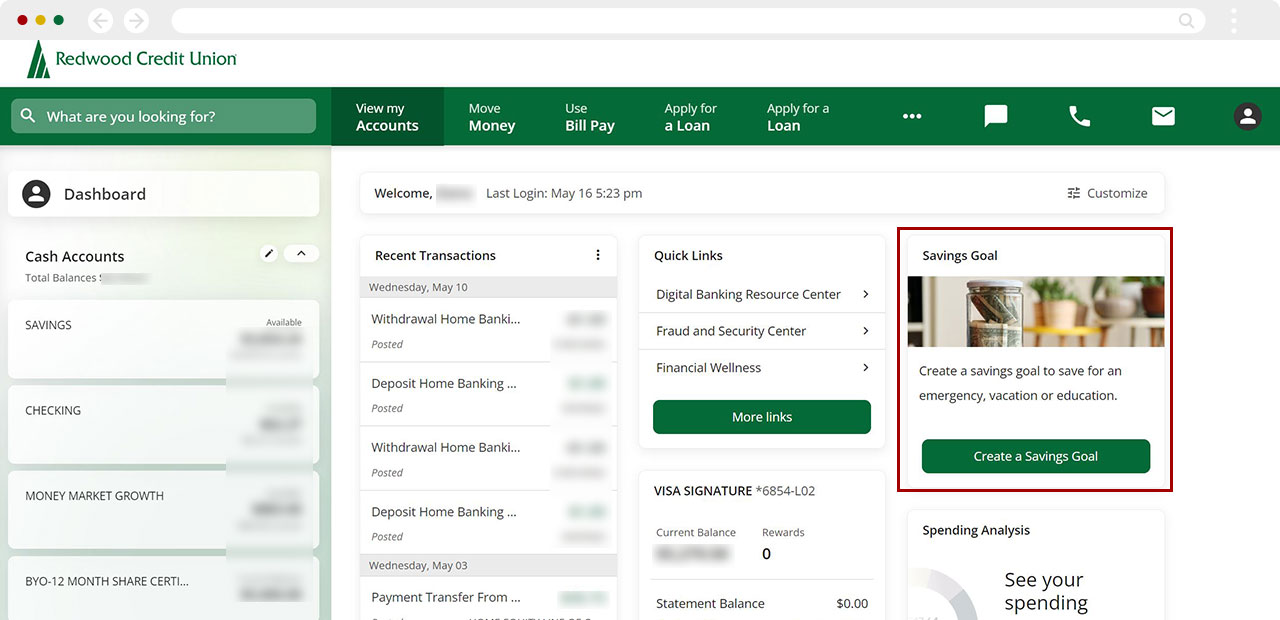This screenshot has height=620, width=1280.
Task: Click the Savings Goal jar image
Action: pyautogui.click(x=1036, y=312)
